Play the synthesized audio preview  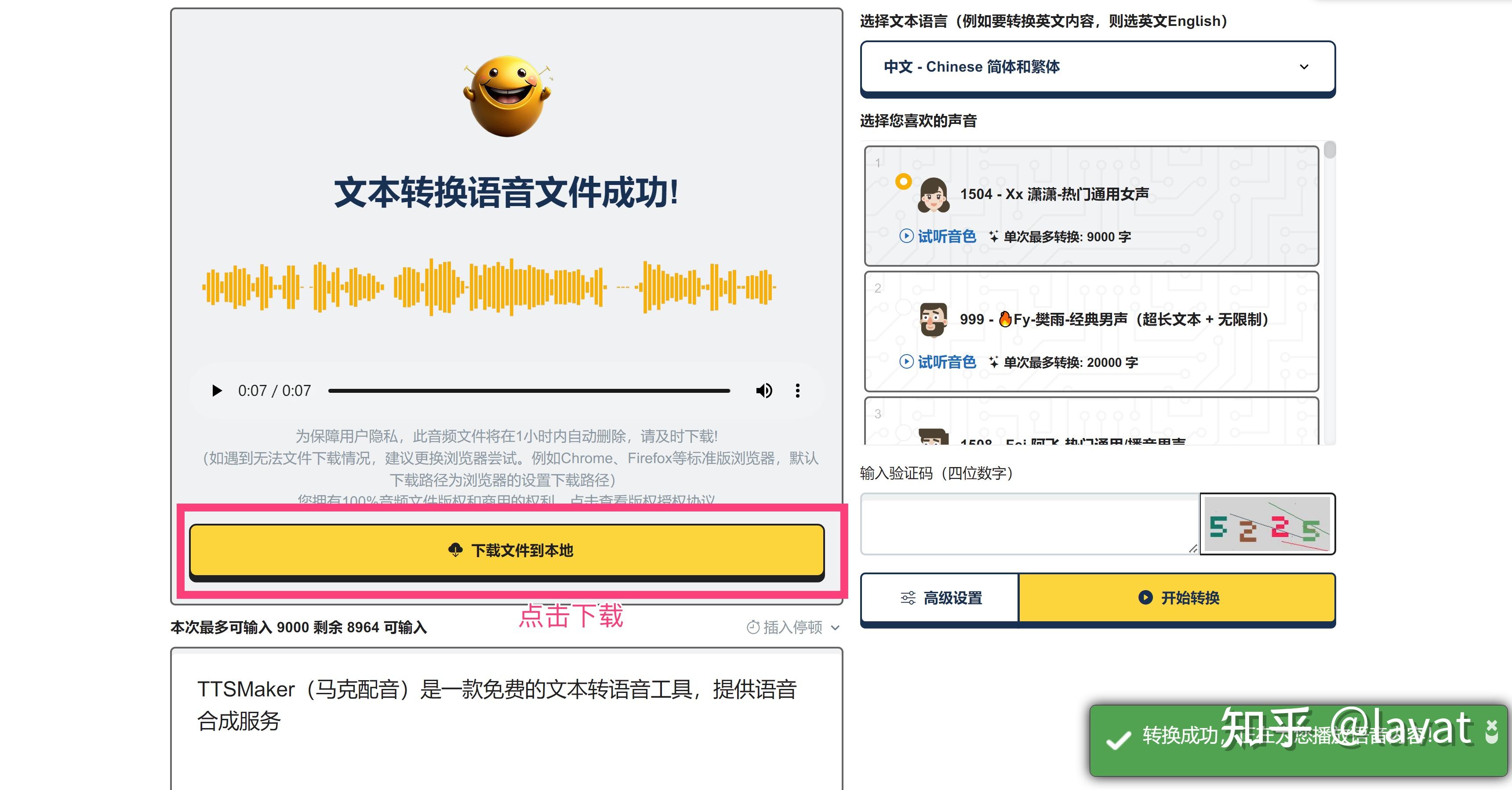[217, 390]
